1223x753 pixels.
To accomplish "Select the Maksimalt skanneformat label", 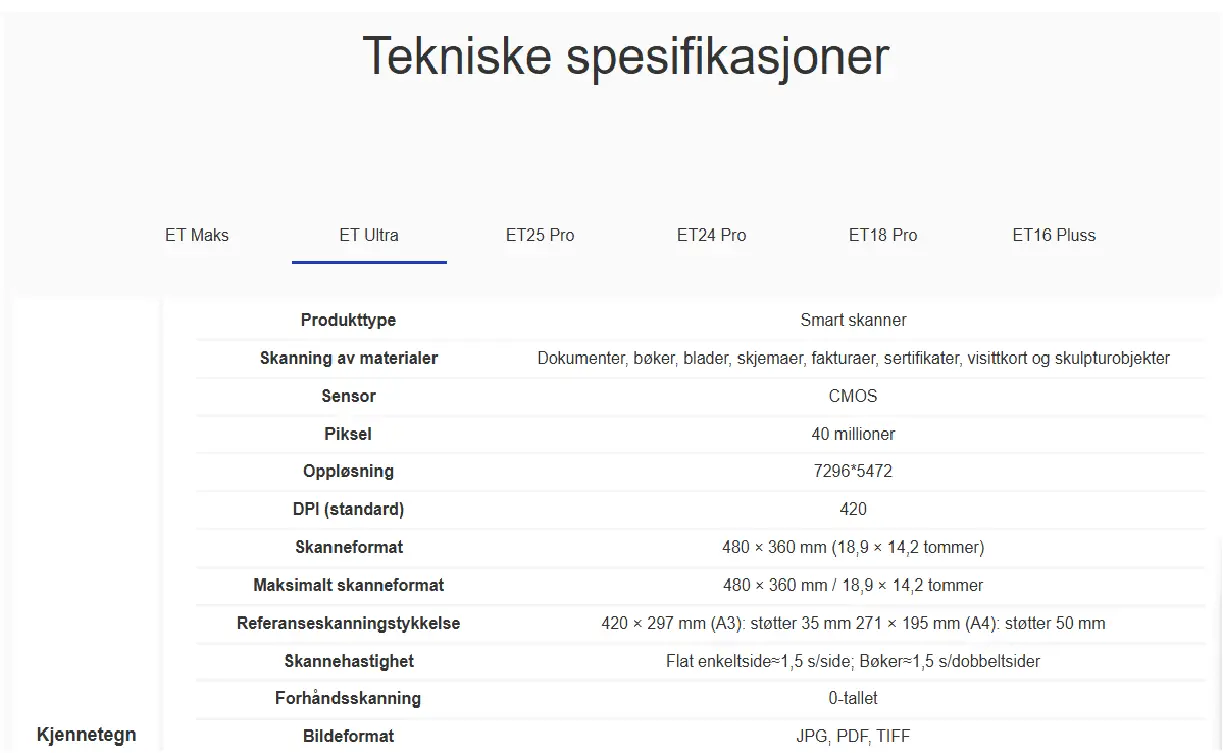I will point(348,585).
